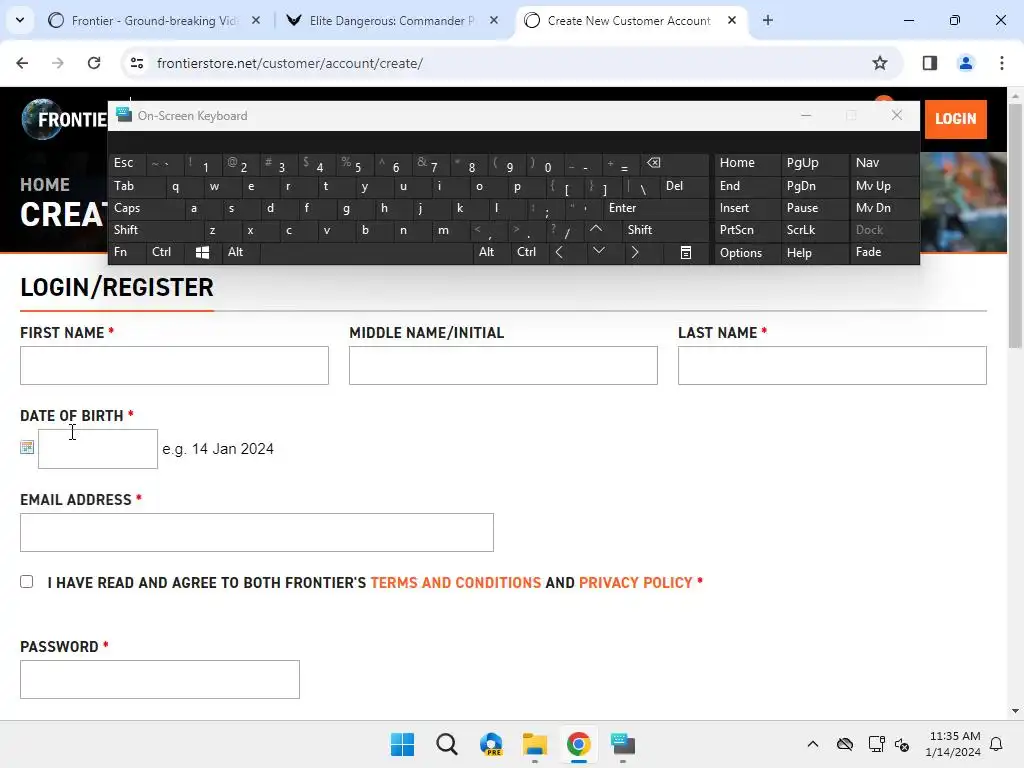Viewport: 1024px width, 768px height.
Task: Select the Create New Customer Account tab
Action: 630,20
